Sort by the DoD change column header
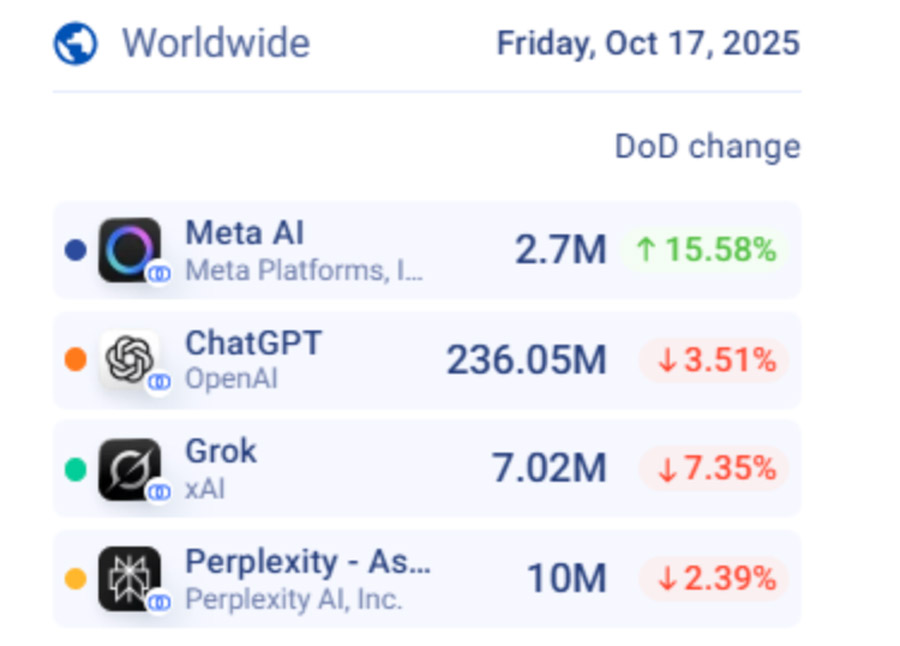Viewport: 900px width, 646px height. (x=707, y=146)
